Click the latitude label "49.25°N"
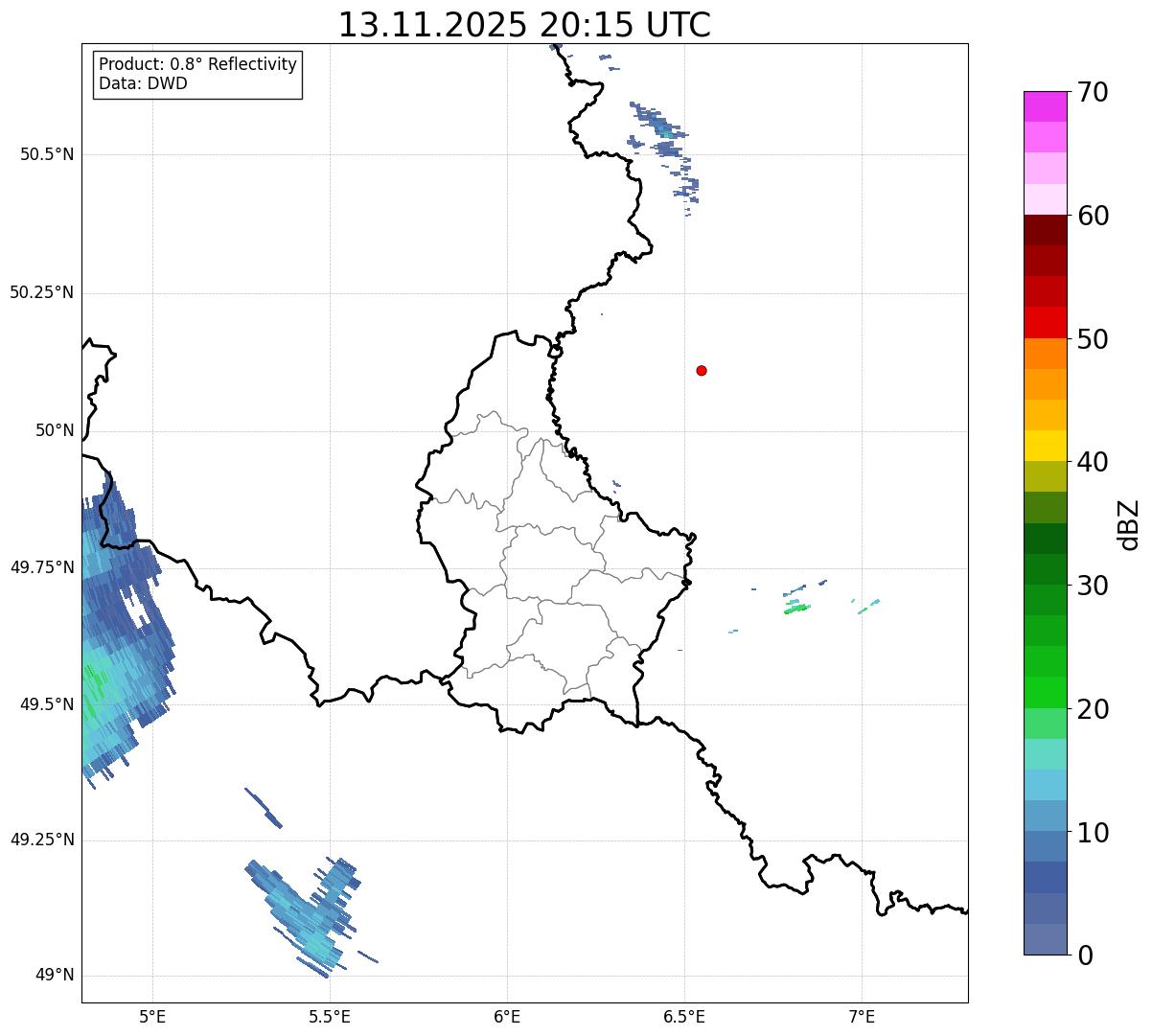 (x=41, y=840)
